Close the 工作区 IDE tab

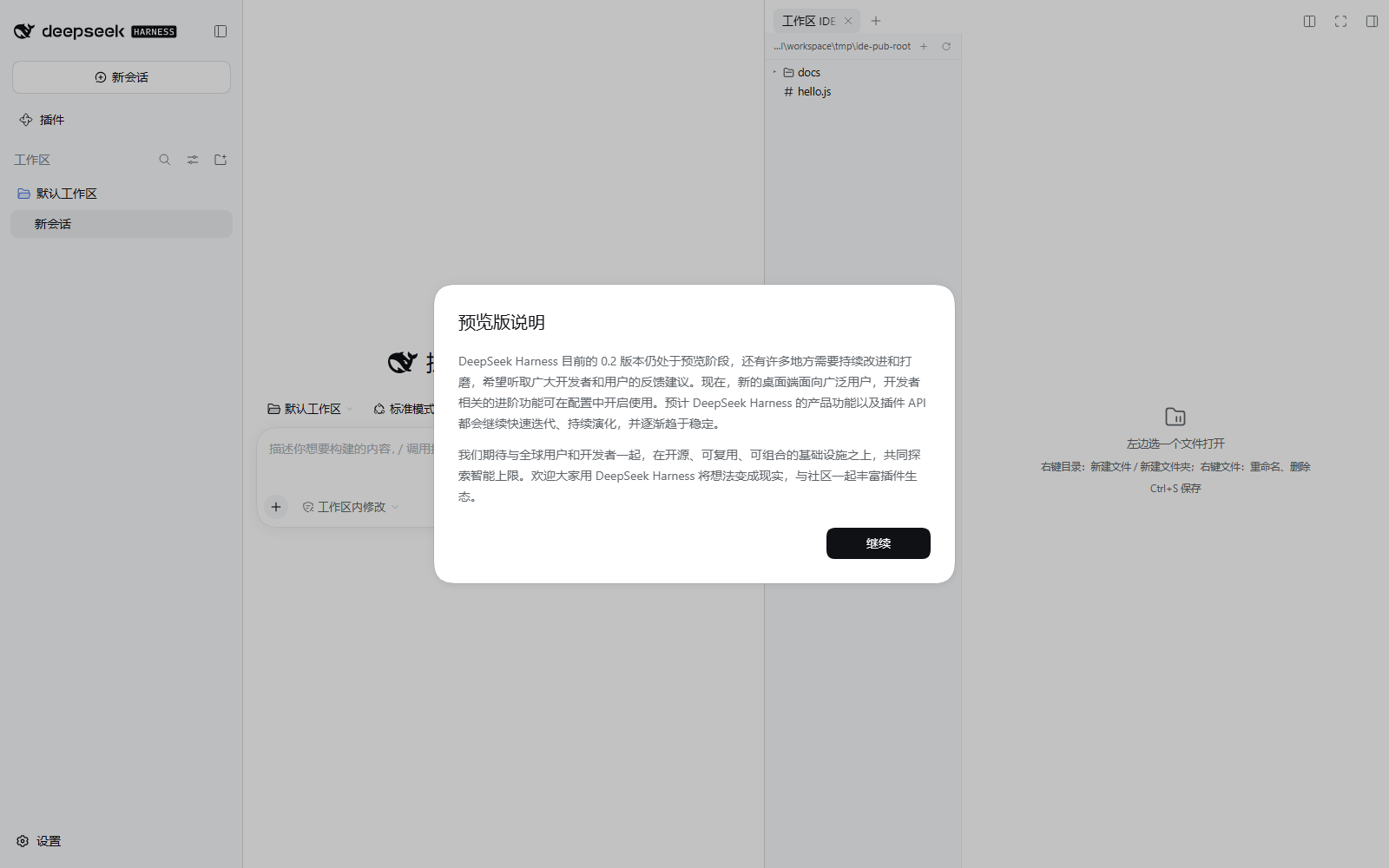848,21
